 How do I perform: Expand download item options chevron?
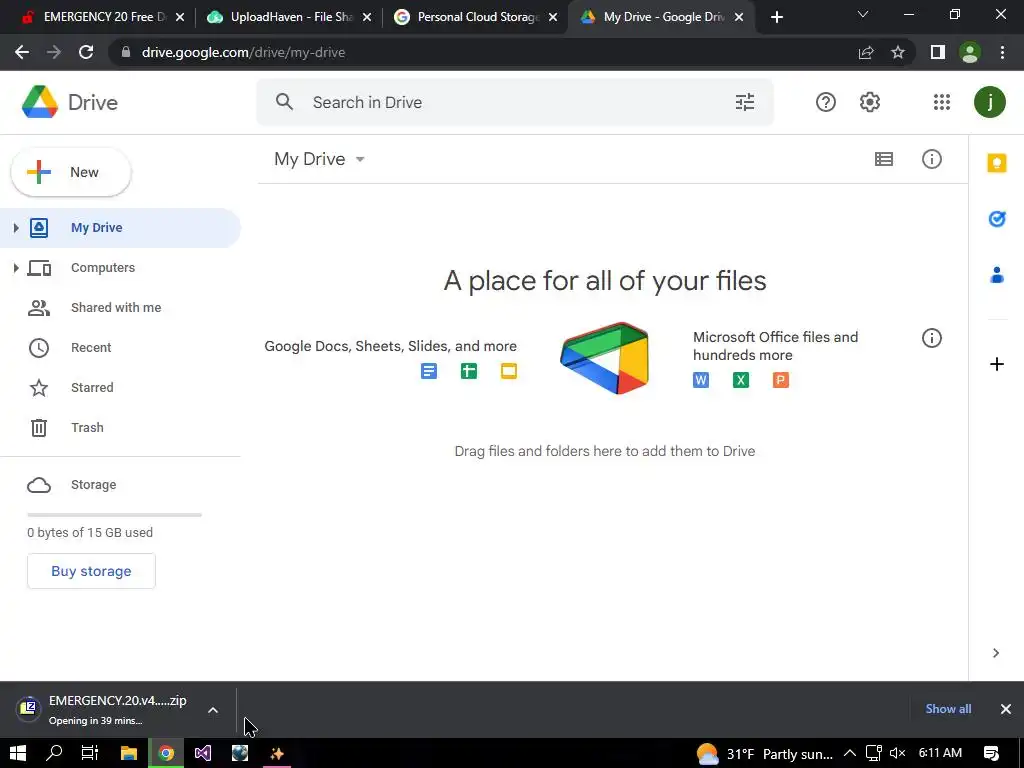coord(213,710)
